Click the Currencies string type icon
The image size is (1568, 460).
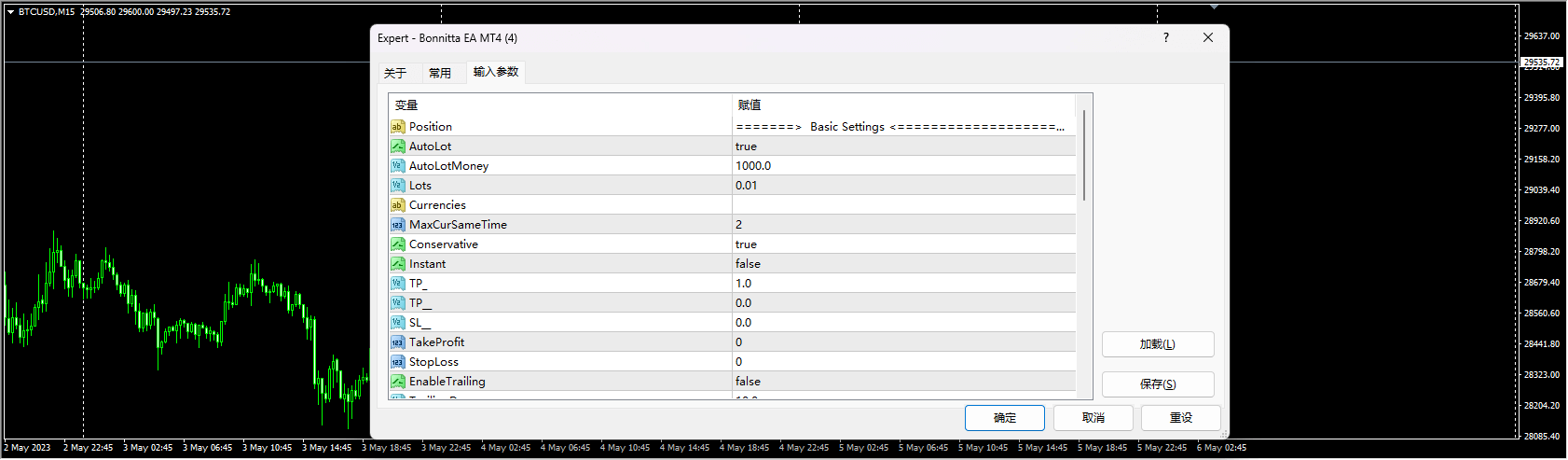pyautogui.click(x=398, y=205)
